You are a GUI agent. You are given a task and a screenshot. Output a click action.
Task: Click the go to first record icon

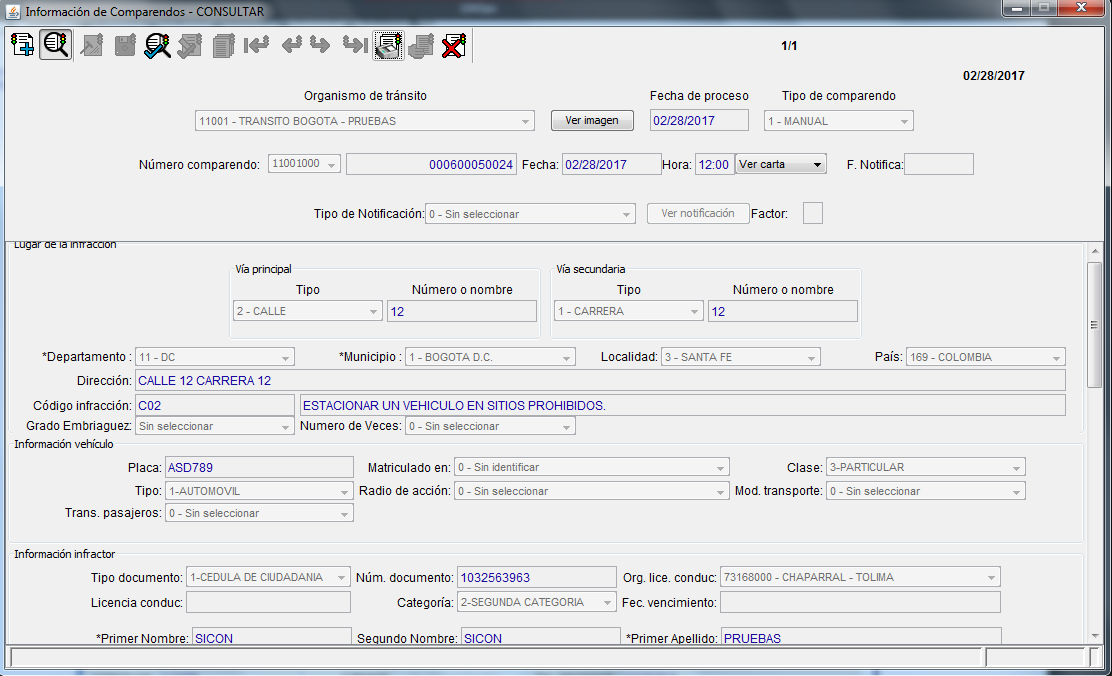[x=257, y=45]
